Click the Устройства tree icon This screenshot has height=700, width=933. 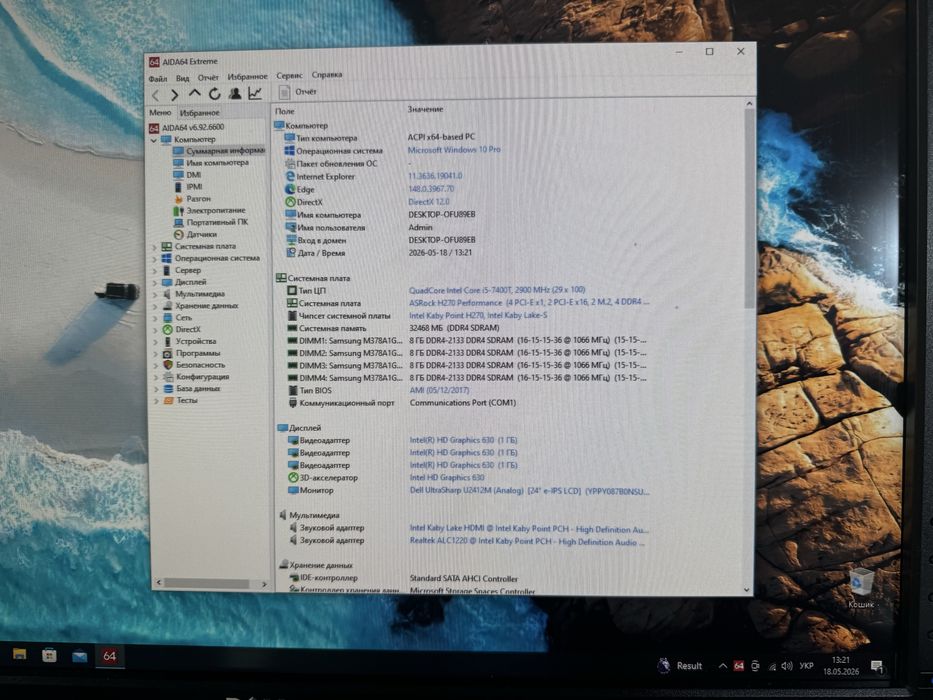(167, 341)
